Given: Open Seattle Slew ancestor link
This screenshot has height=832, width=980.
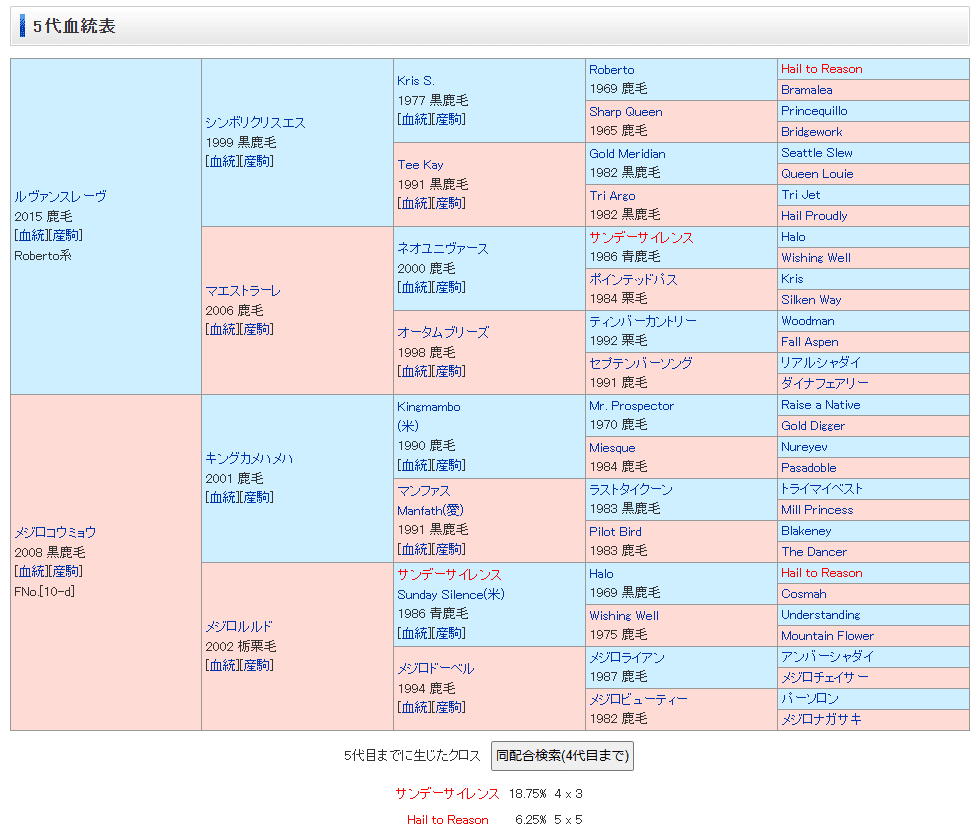Looking at the screenshot, I should (x=816, y=153).
